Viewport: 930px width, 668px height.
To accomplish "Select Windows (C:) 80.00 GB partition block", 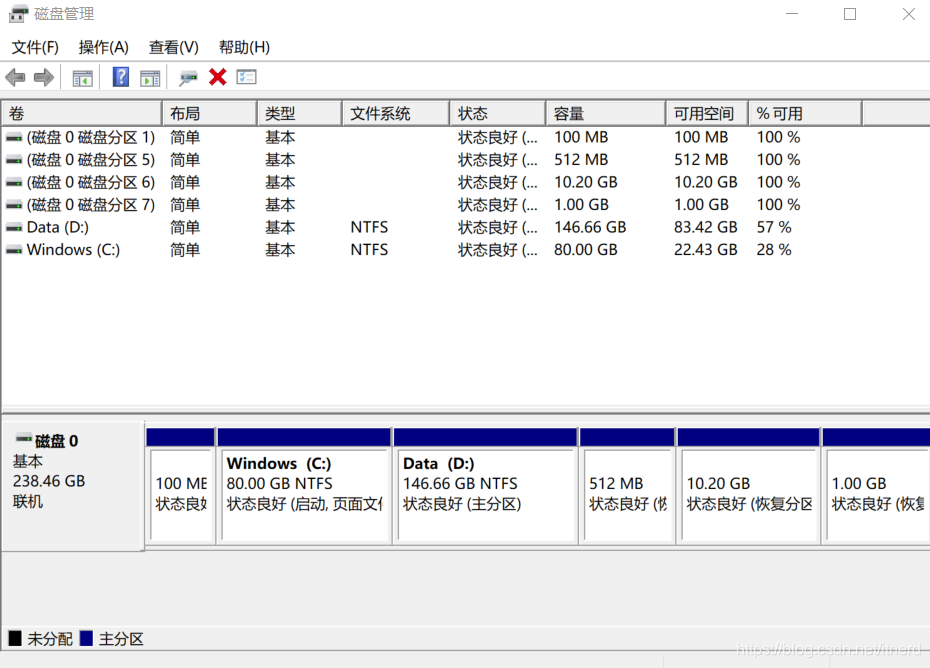I will [x=304, y=486].
